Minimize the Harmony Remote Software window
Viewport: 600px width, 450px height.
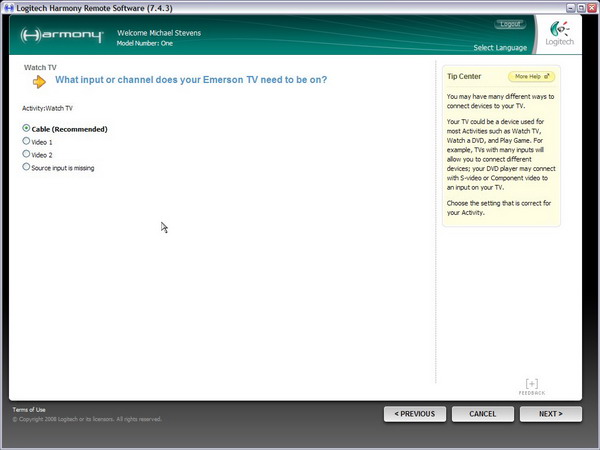pos(571,8)
